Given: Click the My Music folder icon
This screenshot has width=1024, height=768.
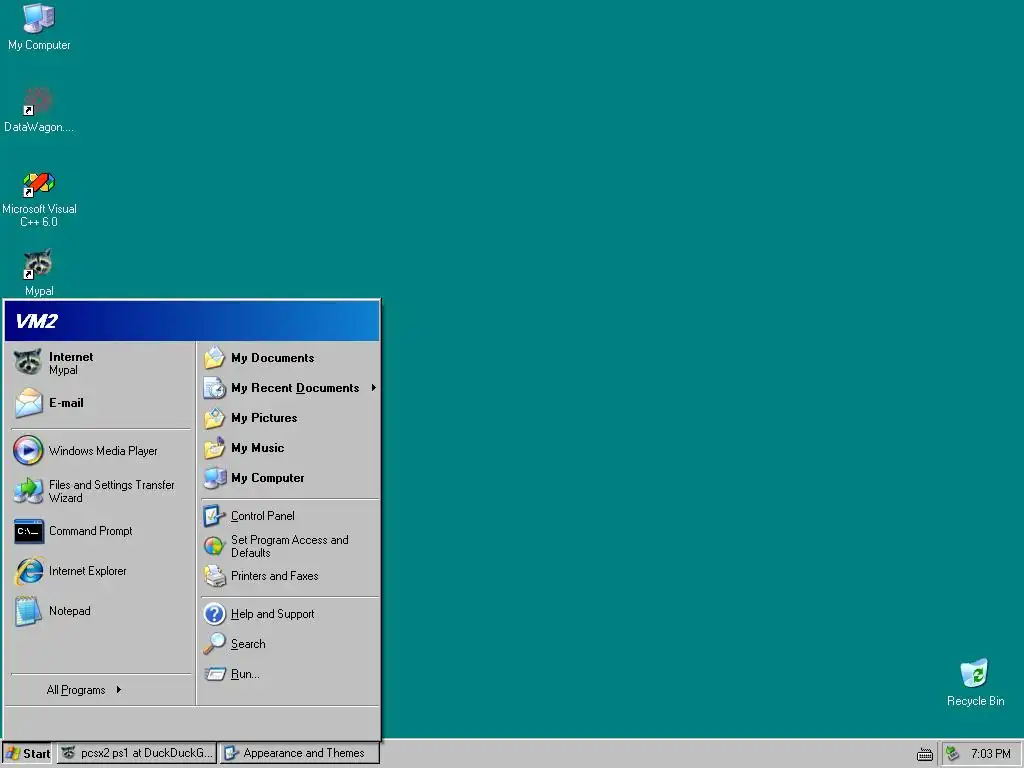Looking at the screenshot, I should 214,448.
